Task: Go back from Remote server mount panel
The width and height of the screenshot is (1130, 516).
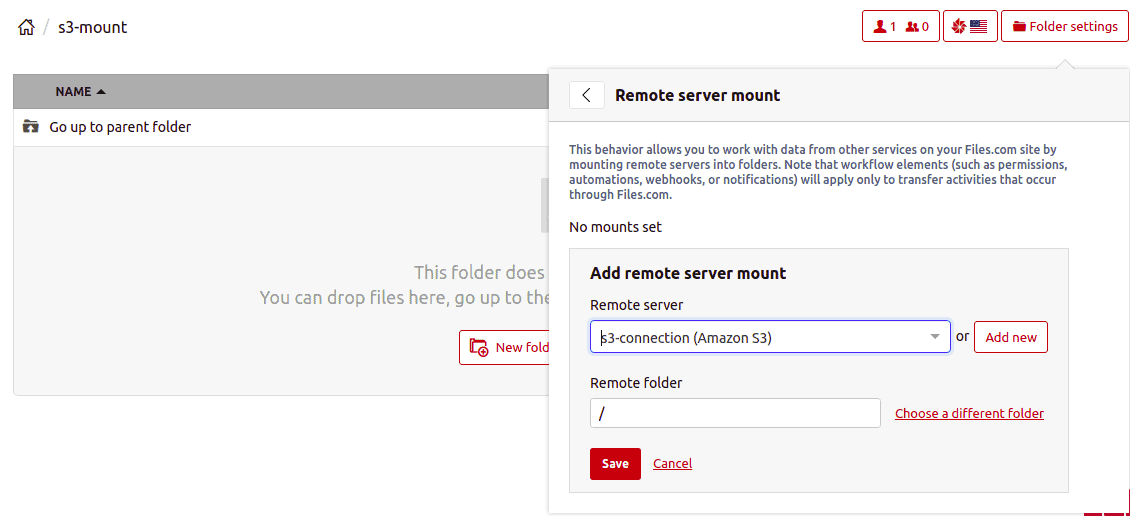Action: point(587,95)
